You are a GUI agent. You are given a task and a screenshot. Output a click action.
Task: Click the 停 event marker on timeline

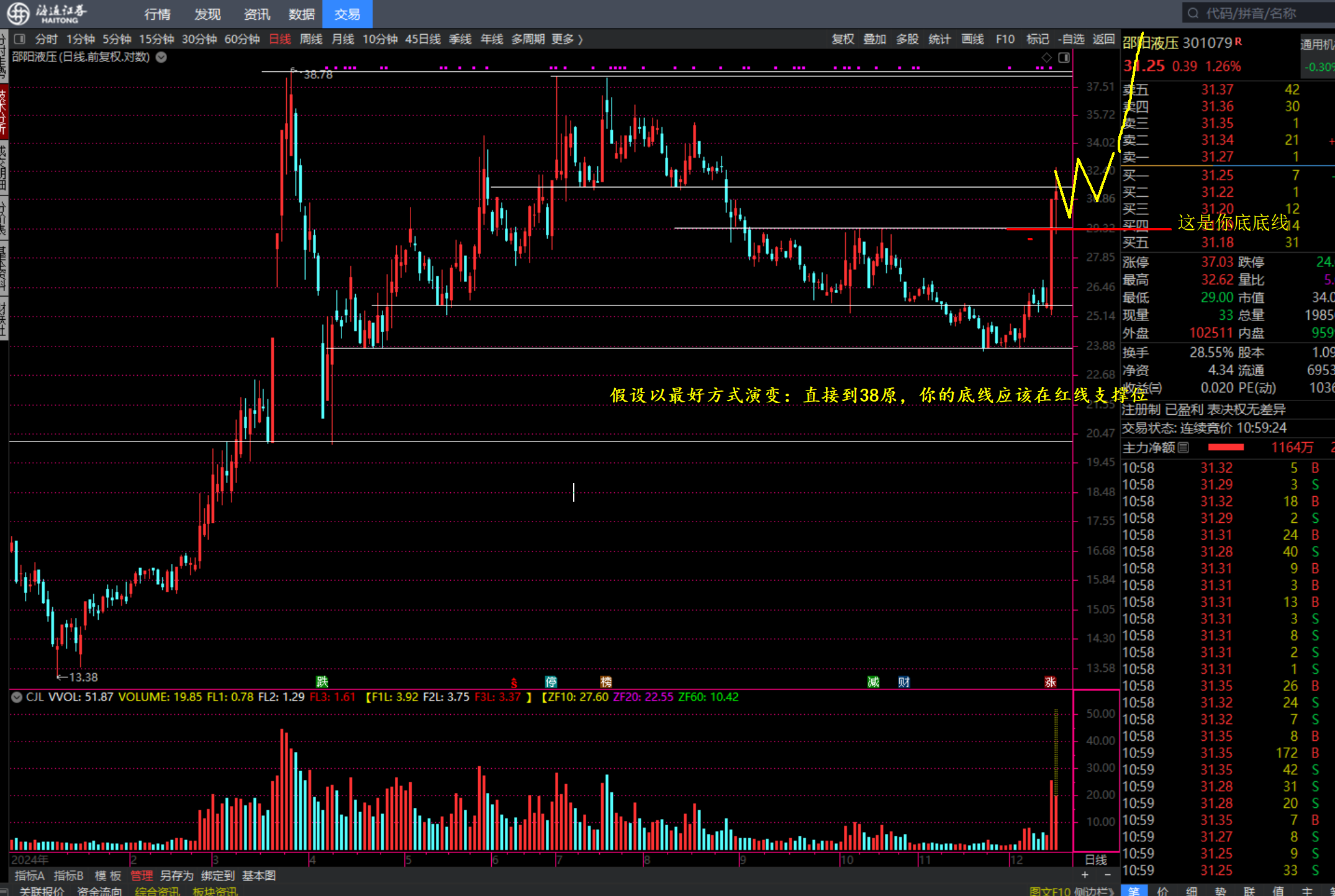pyautogui.click(x=551, y=681)
